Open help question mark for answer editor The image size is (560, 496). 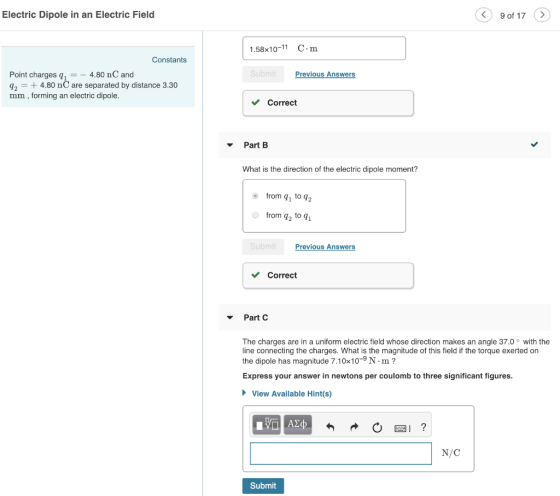coord(423,427)
